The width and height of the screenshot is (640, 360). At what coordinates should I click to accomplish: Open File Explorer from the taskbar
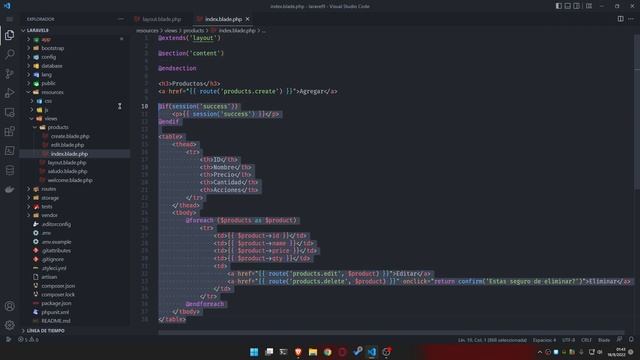pos(313,352)
